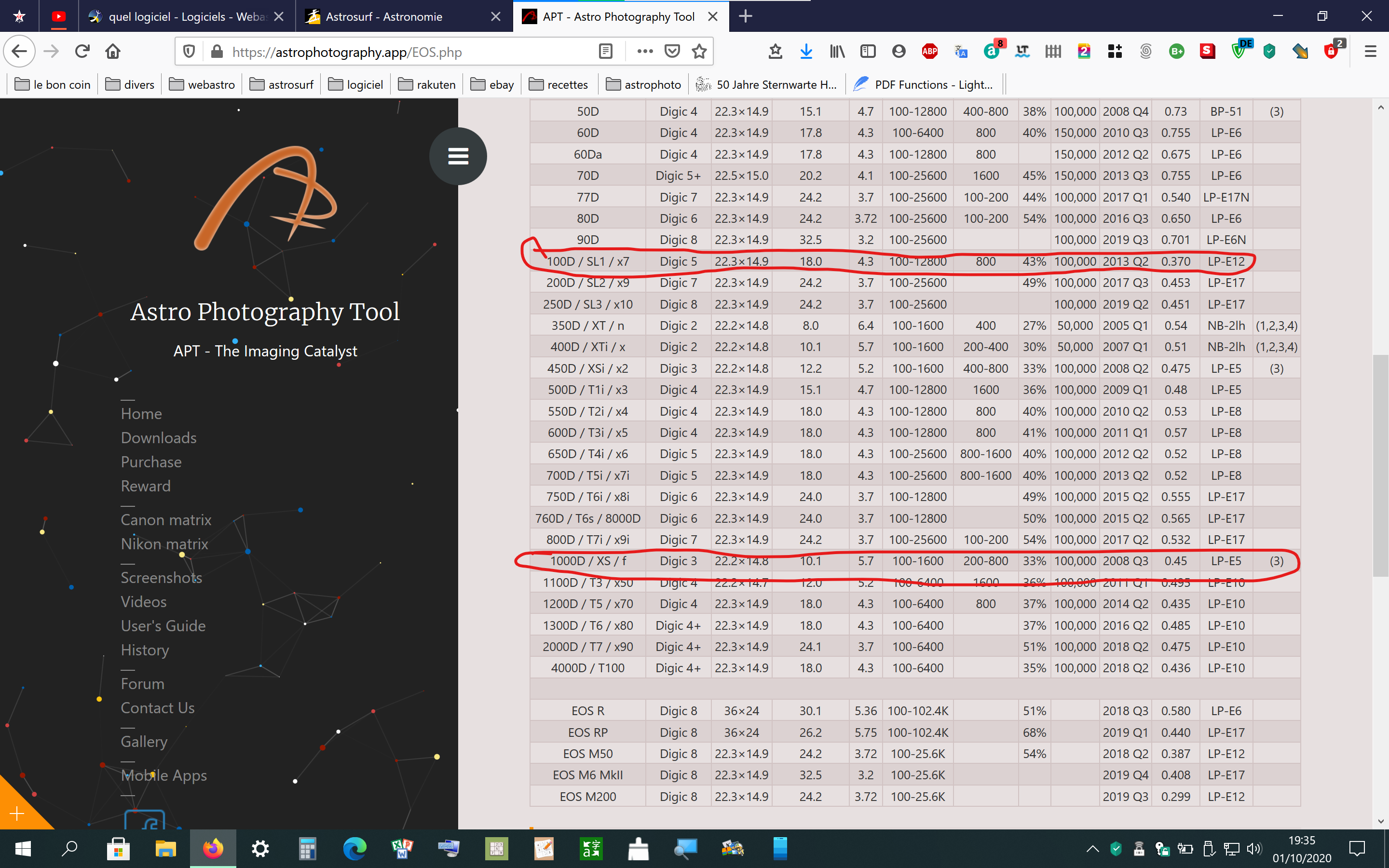Open the webastro bookmarks folder

coord(202,85)
